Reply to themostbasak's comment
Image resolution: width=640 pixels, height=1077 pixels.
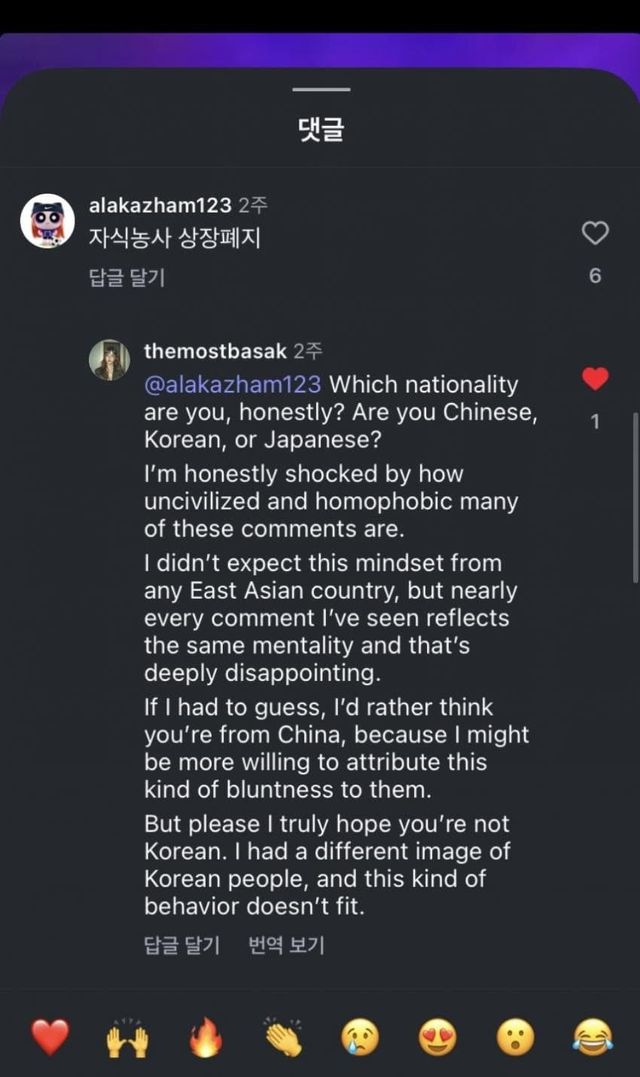pyautogui.click(x=181, y=945)
